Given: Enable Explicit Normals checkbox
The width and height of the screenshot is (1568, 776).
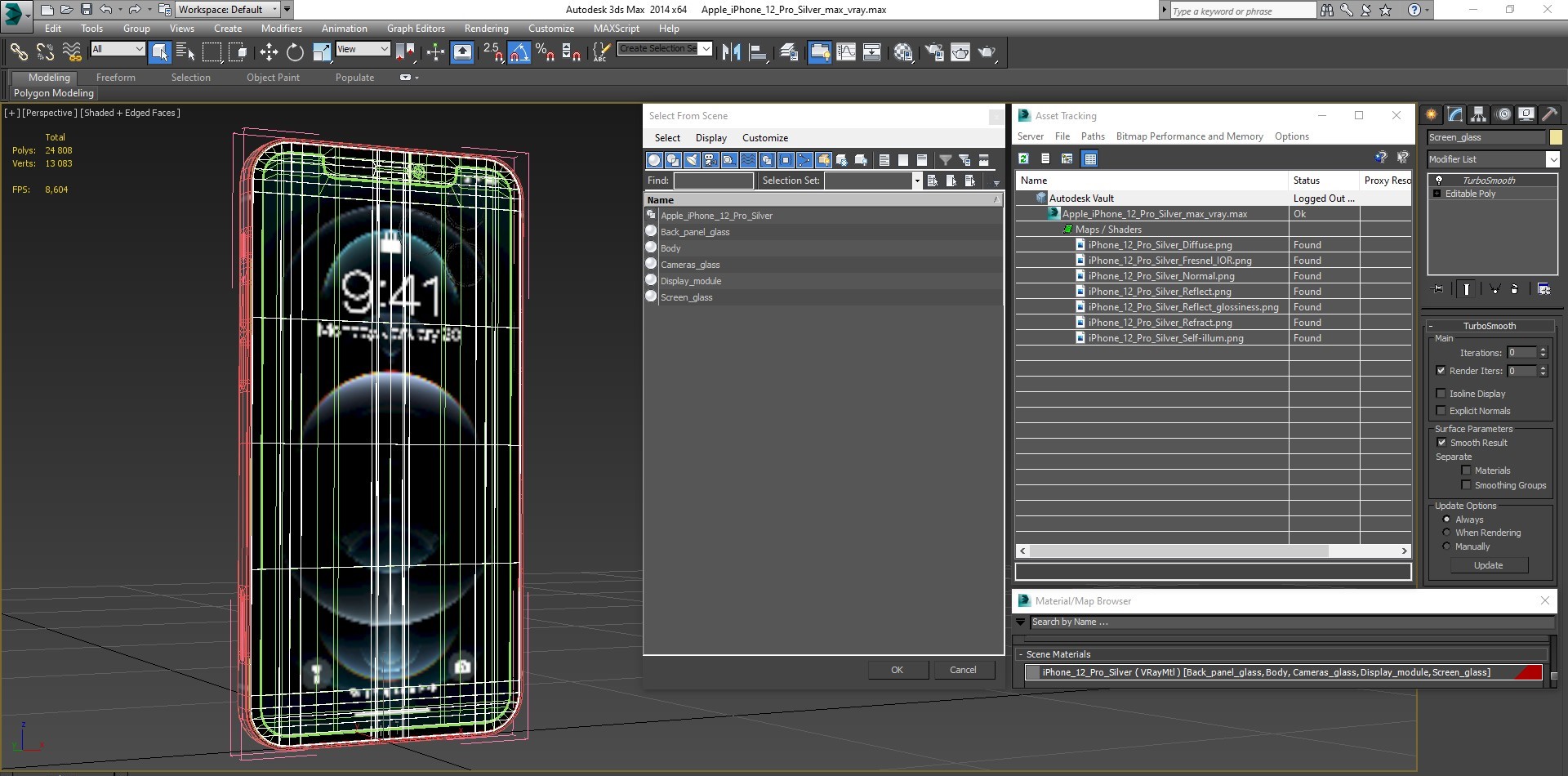Looking at the screenshot, I should pos(1441,411).
